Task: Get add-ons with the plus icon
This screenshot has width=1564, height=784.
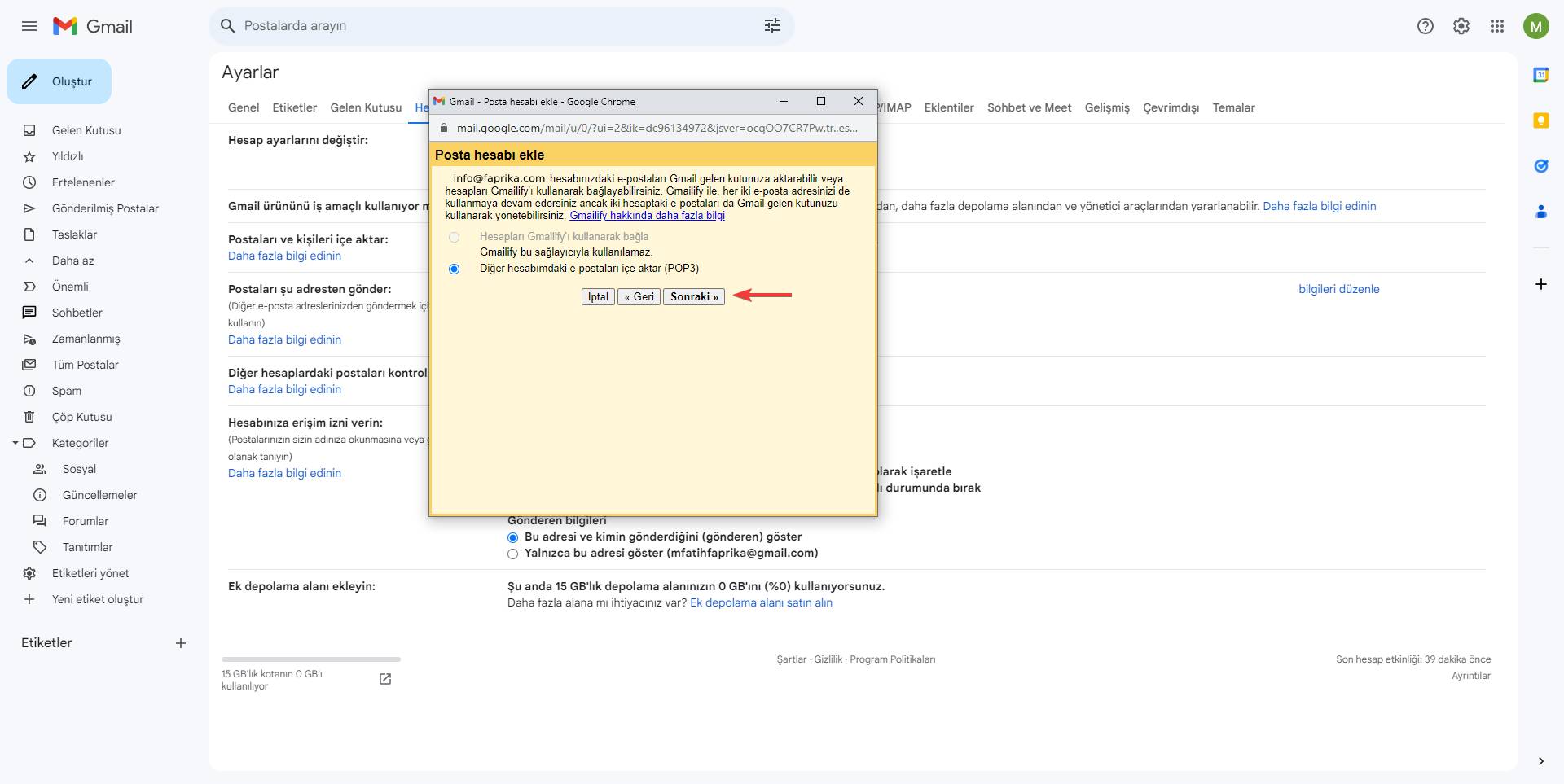Action: [1541, 284]
